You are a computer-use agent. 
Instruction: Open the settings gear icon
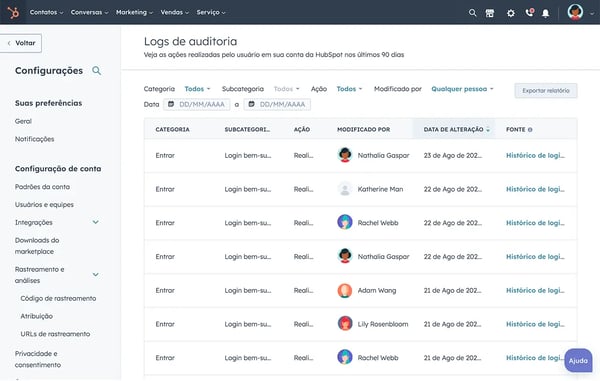[x=510, y=13]
